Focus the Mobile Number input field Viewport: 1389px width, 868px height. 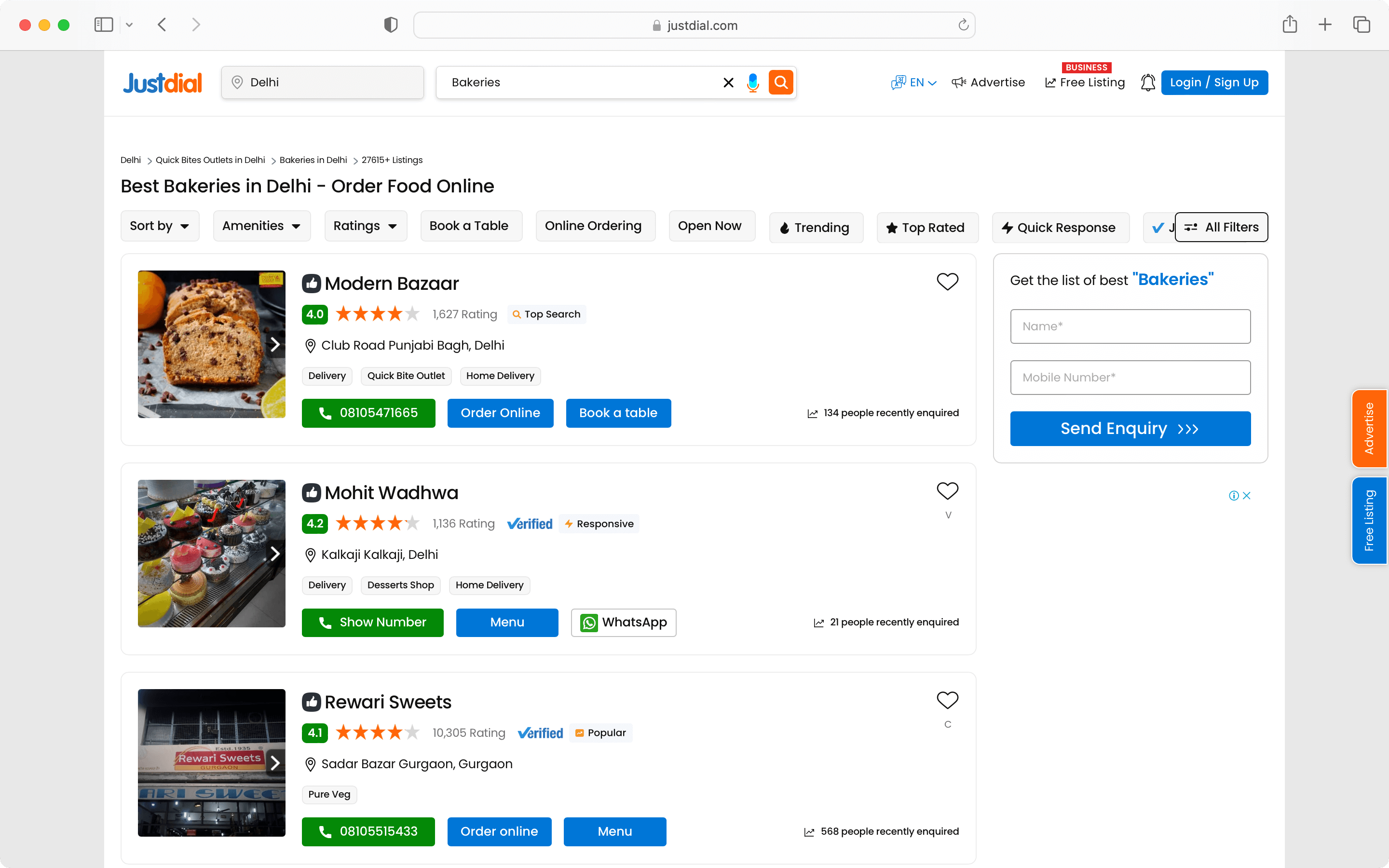click(x=1130, y=378)
